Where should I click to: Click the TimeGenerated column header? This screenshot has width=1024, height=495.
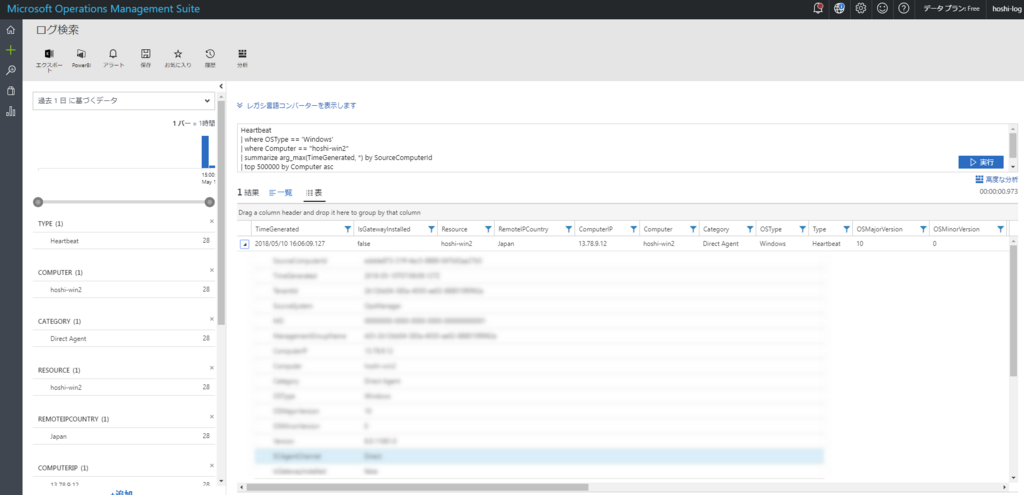tap(277, 229)
